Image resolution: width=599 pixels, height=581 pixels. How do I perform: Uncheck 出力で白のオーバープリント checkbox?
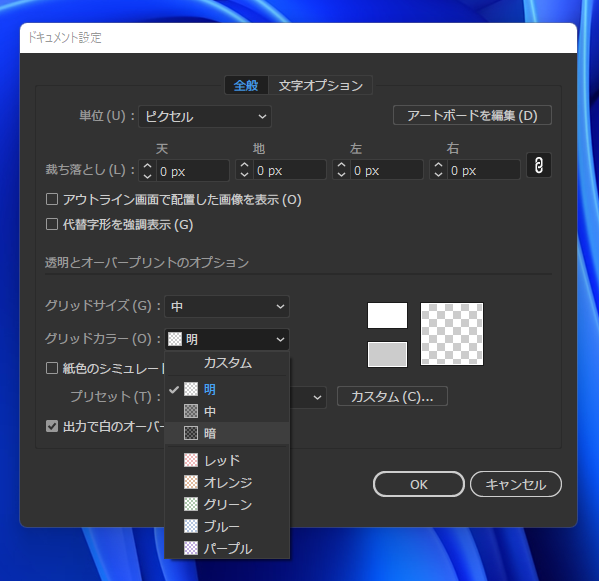coord(52,426)
